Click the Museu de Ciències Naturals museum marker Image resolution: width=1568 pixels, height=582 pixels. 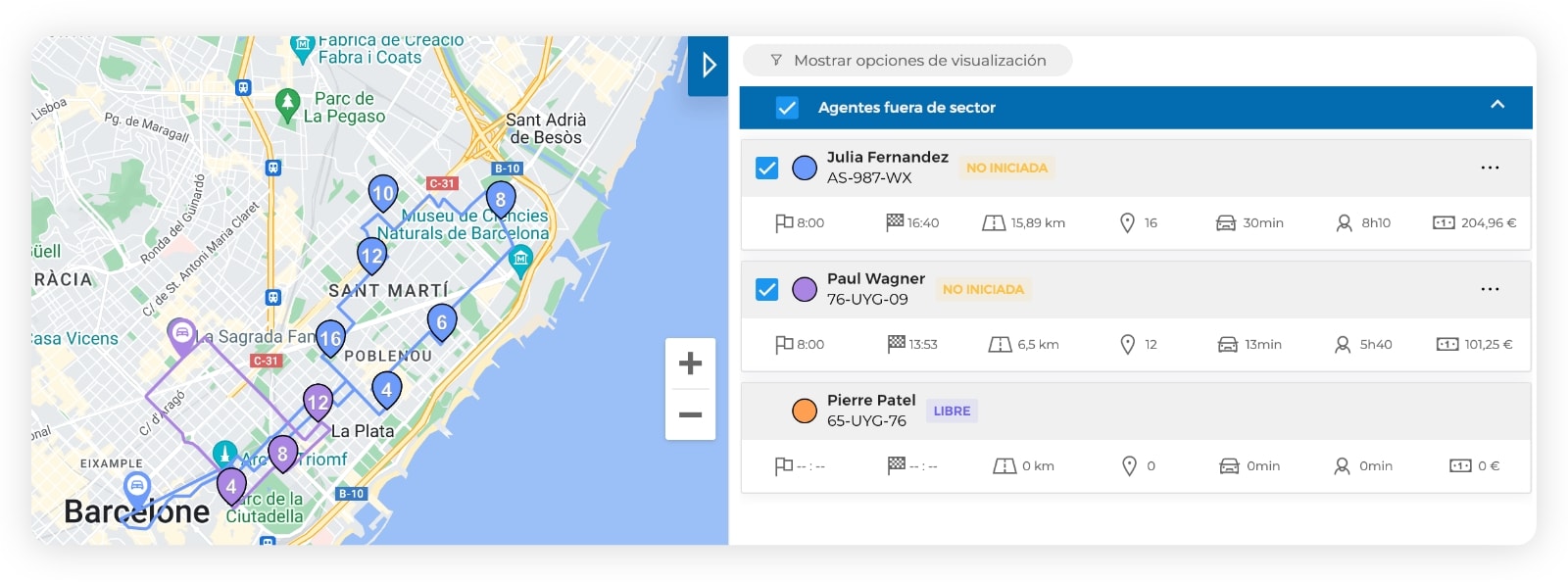point(520,261)
